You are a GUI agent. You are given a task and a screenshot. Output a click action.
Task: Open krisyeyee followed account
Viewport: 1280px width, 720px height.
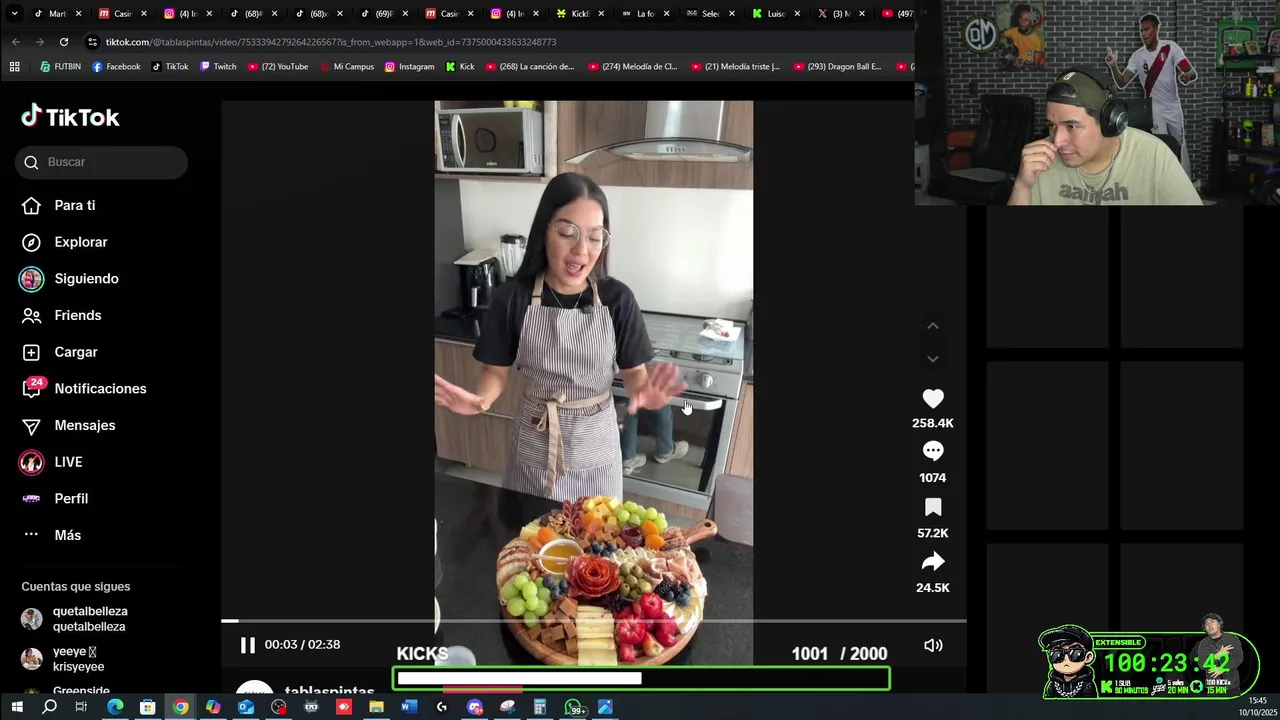[x=63, y=659]
